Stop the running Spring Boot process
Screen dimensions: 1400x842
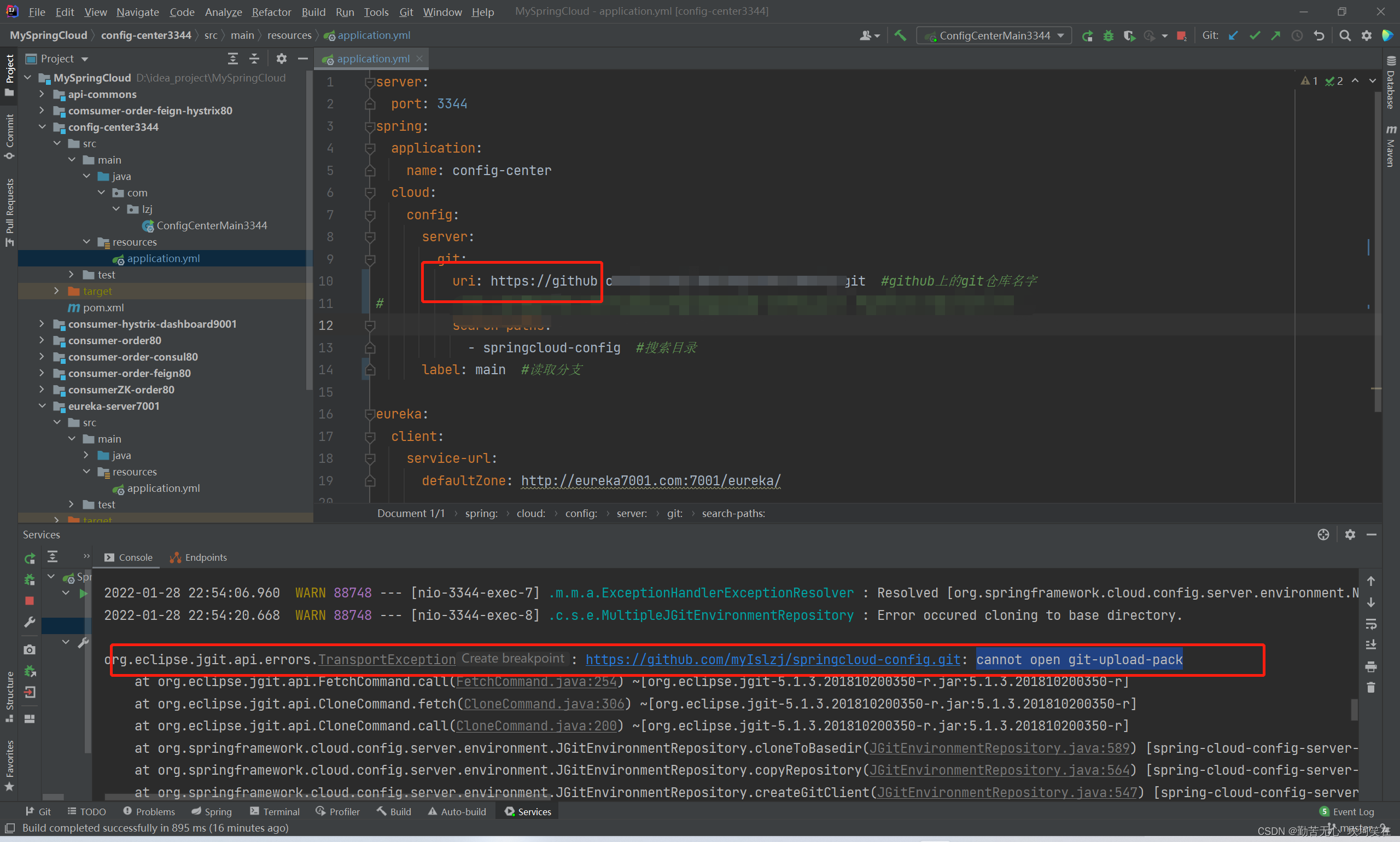point(30,601)
